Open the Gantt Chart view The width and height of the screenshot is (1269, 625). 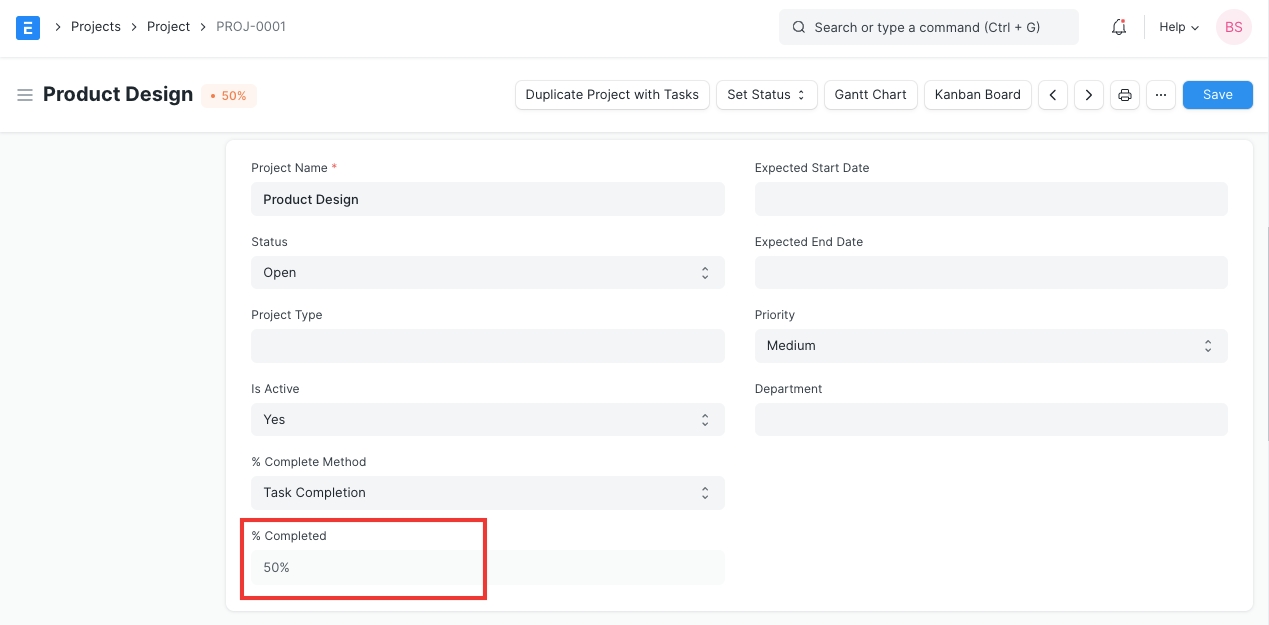870,95
